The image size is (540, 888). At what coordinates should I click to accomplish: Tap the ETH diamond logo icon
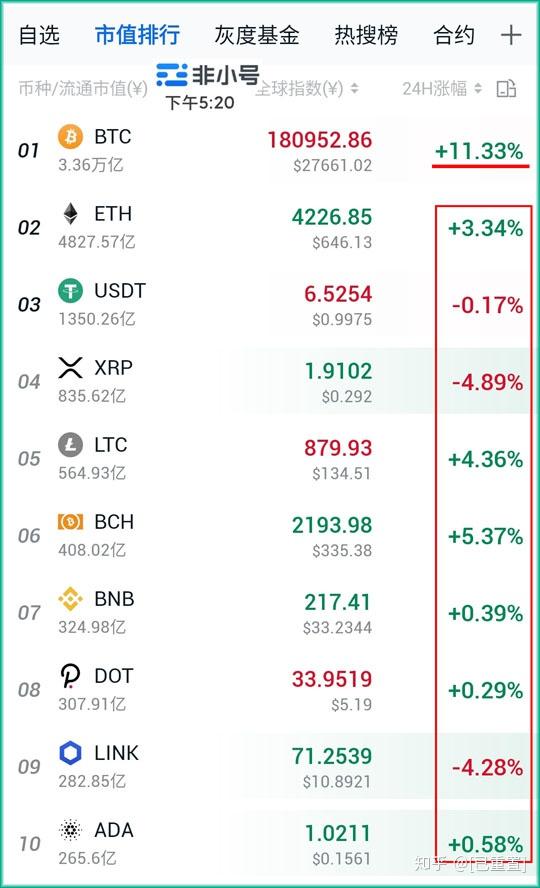pyautogui.click(x=70, y=214)
